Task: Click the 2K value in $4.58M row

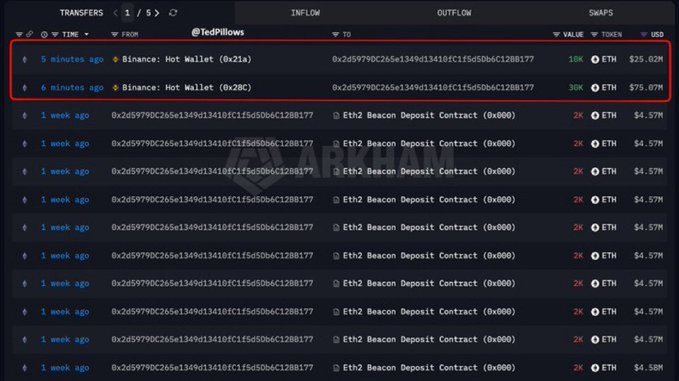Action: (578, 368)
